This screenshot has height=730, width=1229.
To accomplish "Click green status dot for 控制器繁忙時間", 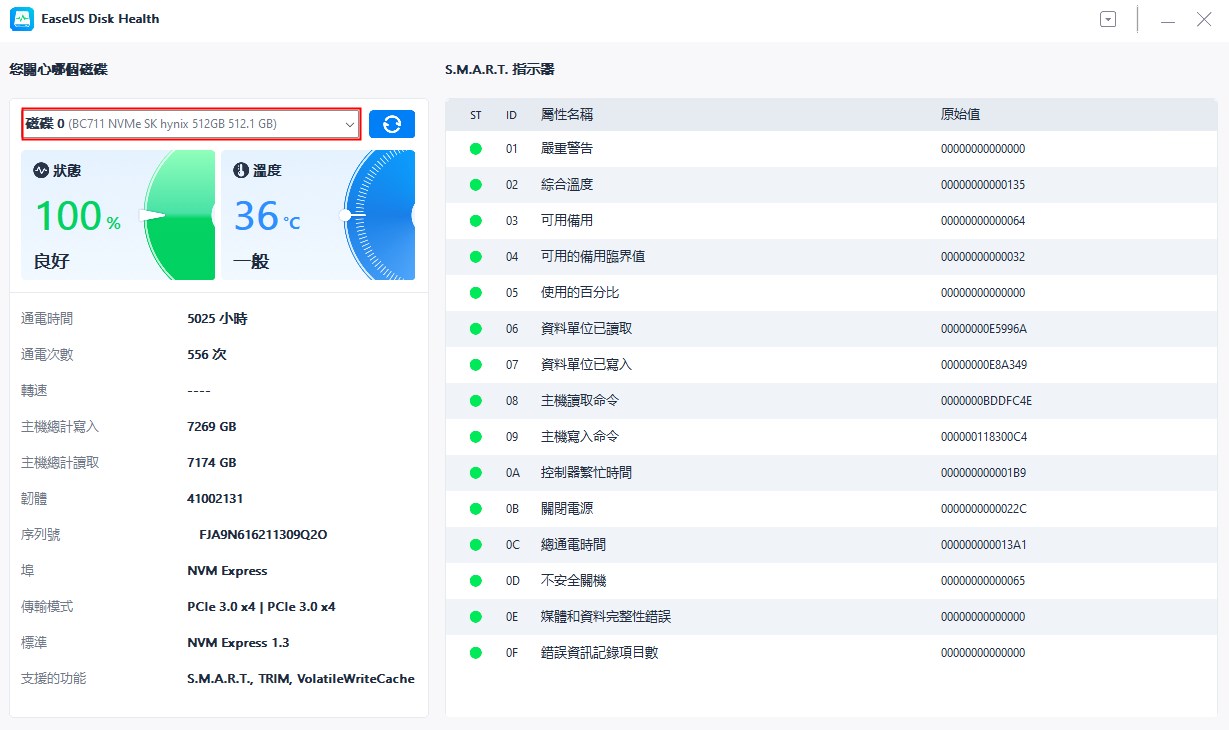I will [x=476, y=473].
